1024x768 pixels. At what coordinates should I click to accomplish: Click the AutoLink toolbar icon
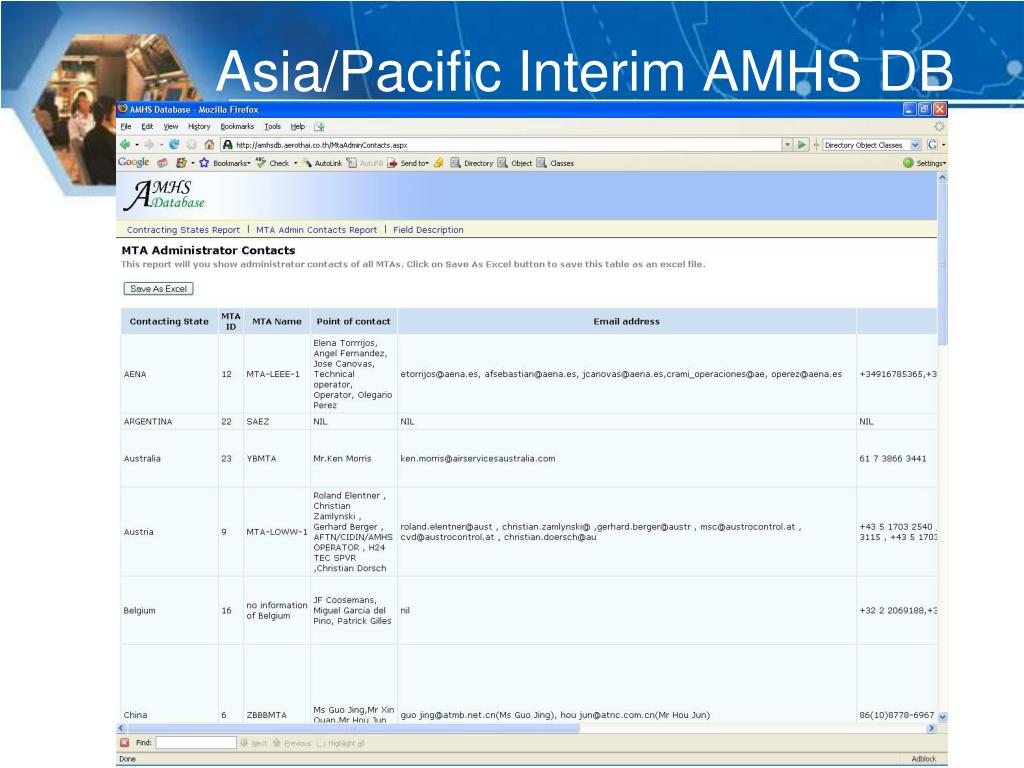tap(306, 163)
